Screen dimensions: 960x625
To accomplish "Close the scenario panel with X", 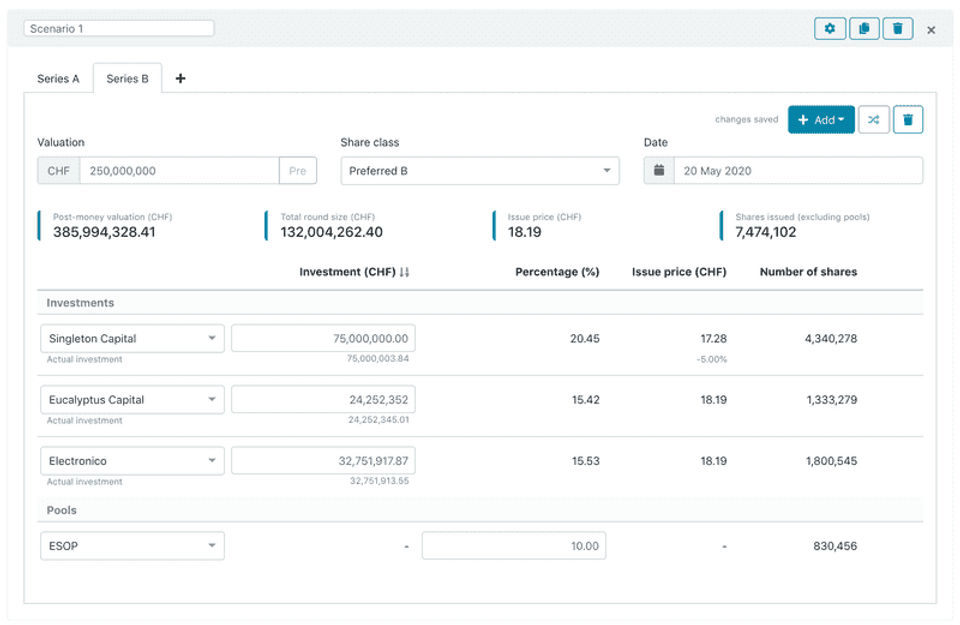I will pyautogui.click(x=931, y=30).
